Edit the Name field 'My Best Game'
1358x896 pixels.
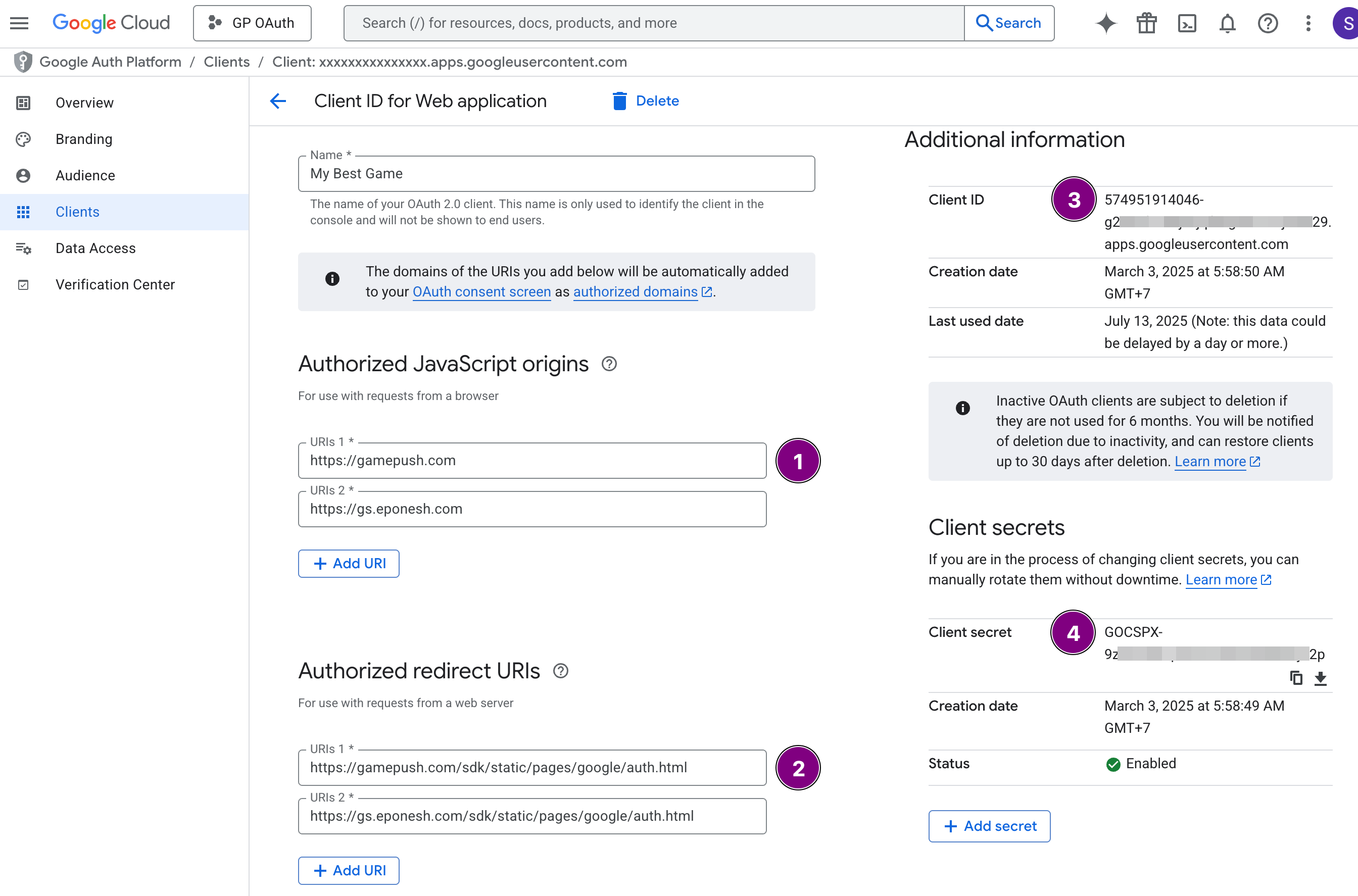[x=556, y=174]
